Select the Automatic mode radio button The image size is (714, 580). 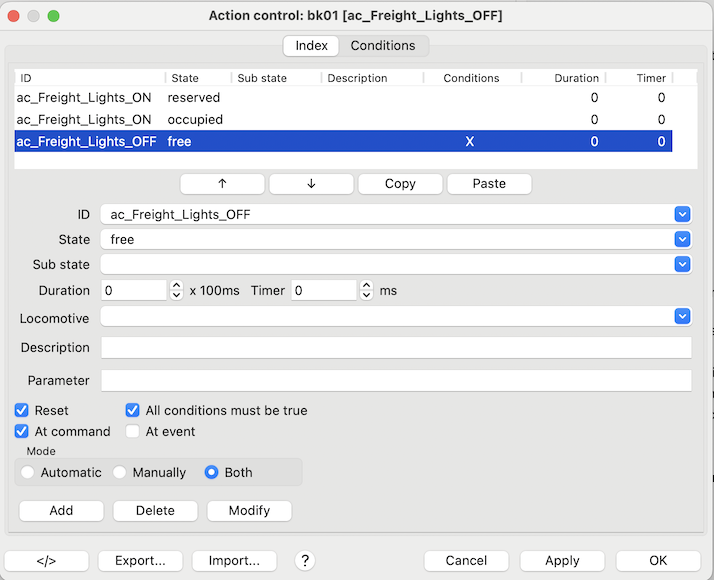click(28, 473)
